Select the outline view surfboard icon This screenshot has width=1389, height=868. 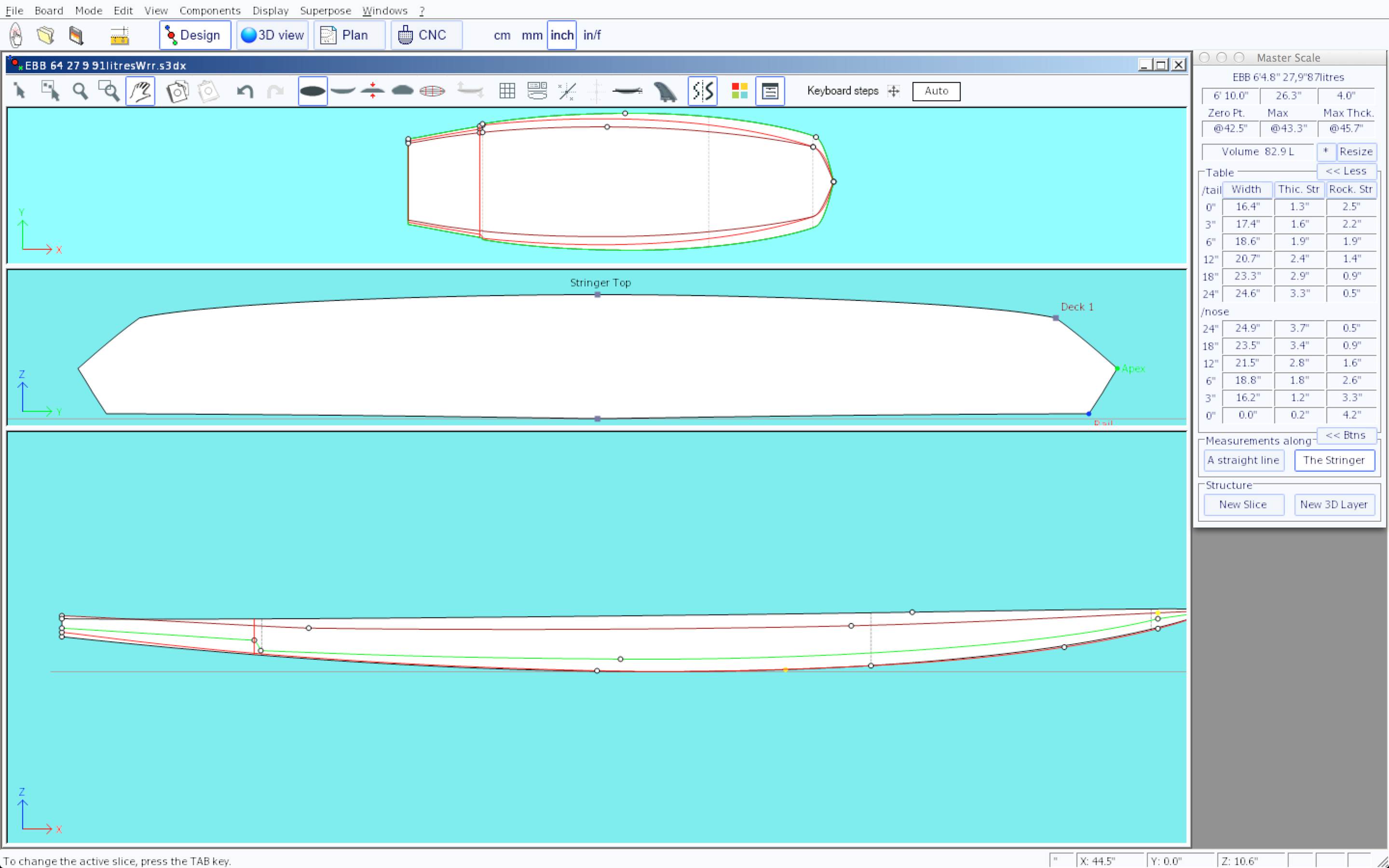pyautogui.click(x=313, y=91)
